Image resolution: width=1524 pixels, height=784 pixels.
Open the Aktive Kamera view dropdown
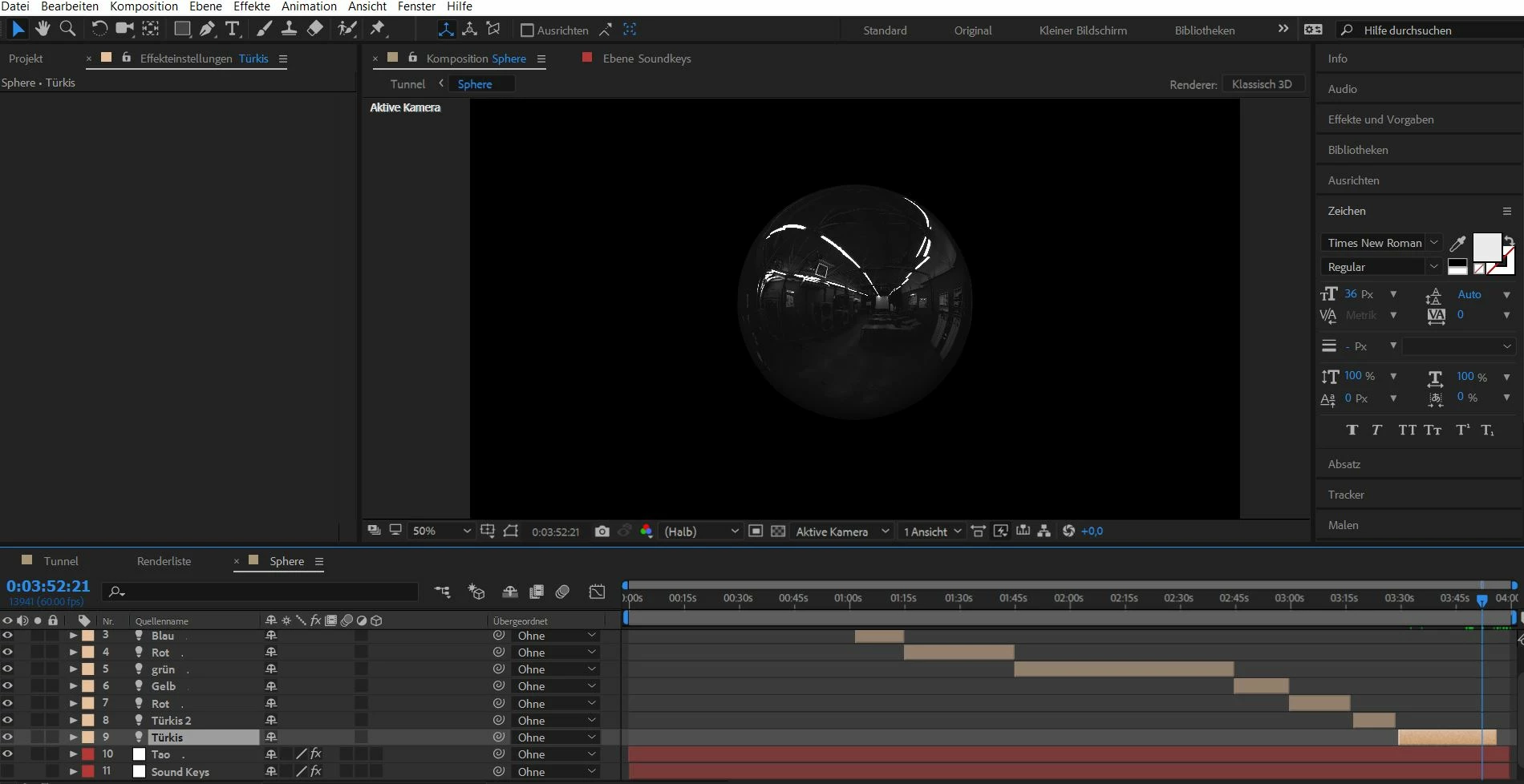tap(842, 531)
